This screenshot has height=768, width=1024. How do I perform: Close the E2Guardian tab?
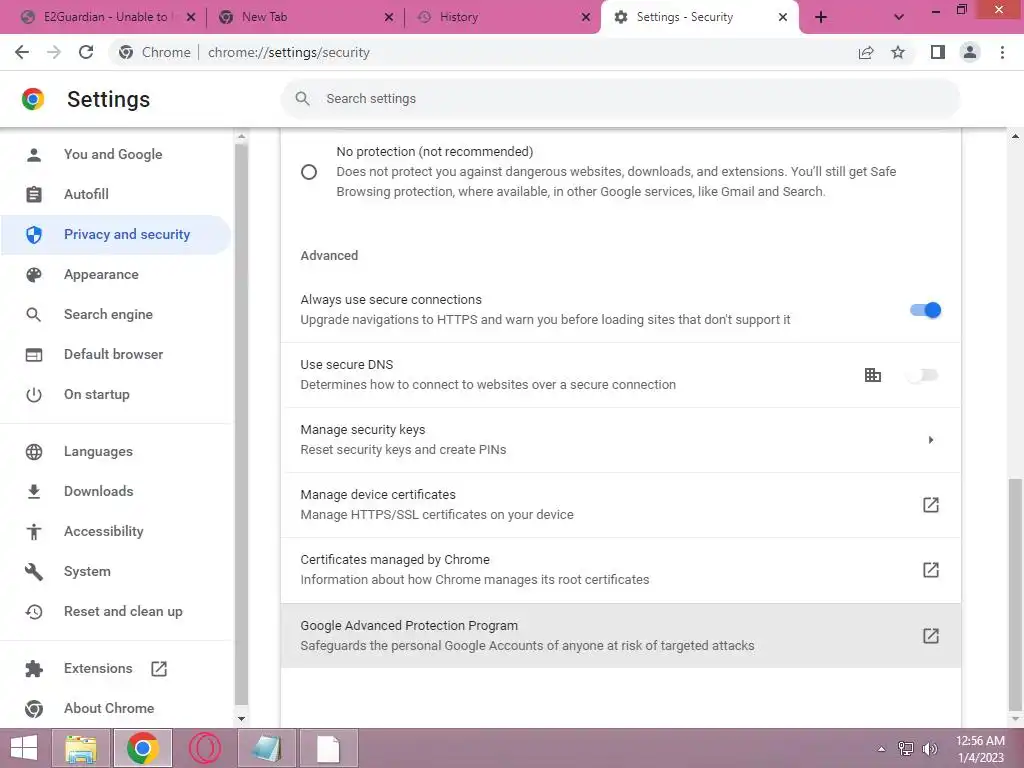[191, 18]
